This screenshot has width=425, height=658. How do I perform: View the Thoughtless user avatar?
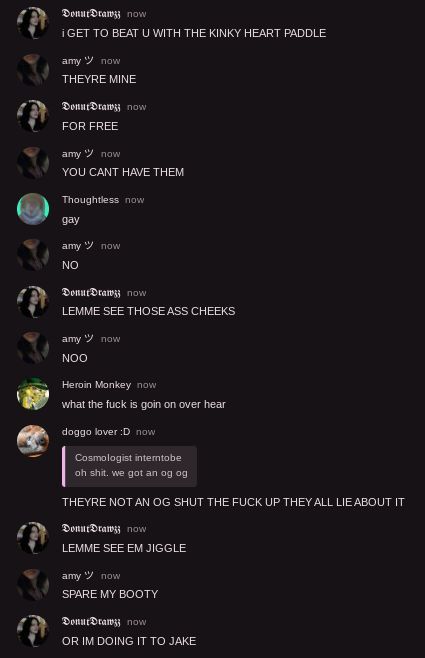pyautogui.click(x=33, y=209)
